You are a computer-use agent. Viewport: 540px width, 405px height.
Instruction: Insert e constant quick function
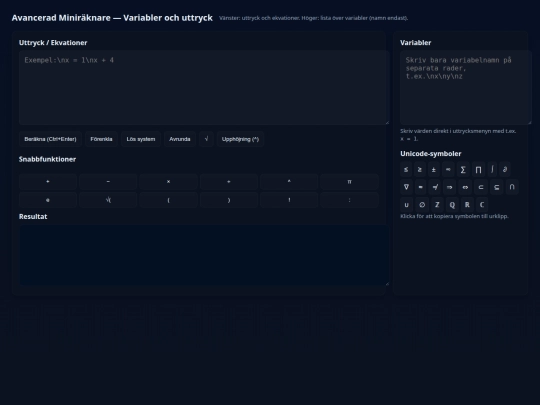pyautogui.click(x=48, y=200)
